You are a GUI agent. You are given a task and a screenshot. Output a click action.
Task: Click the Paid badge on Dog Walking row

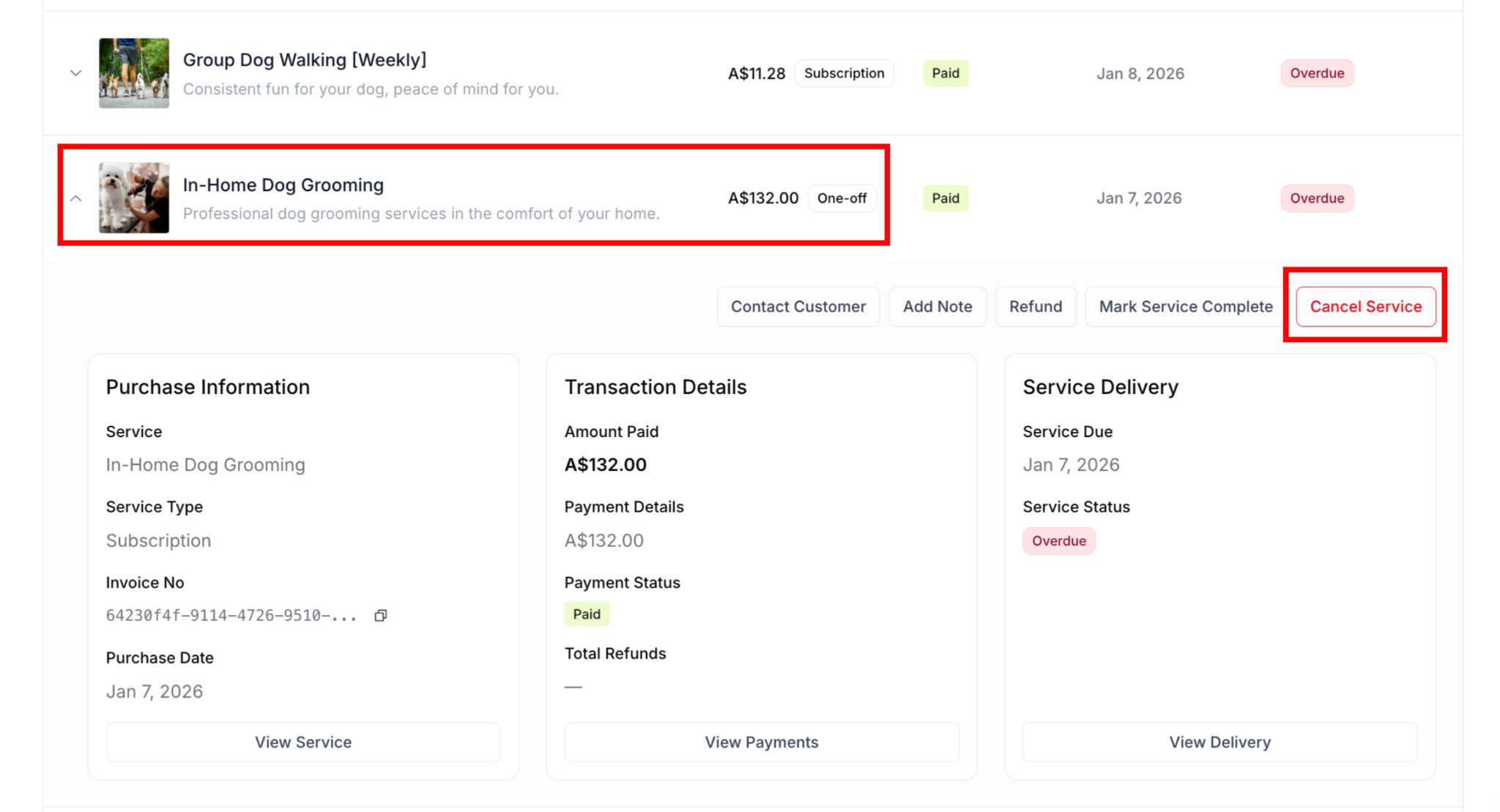(945, 73)
